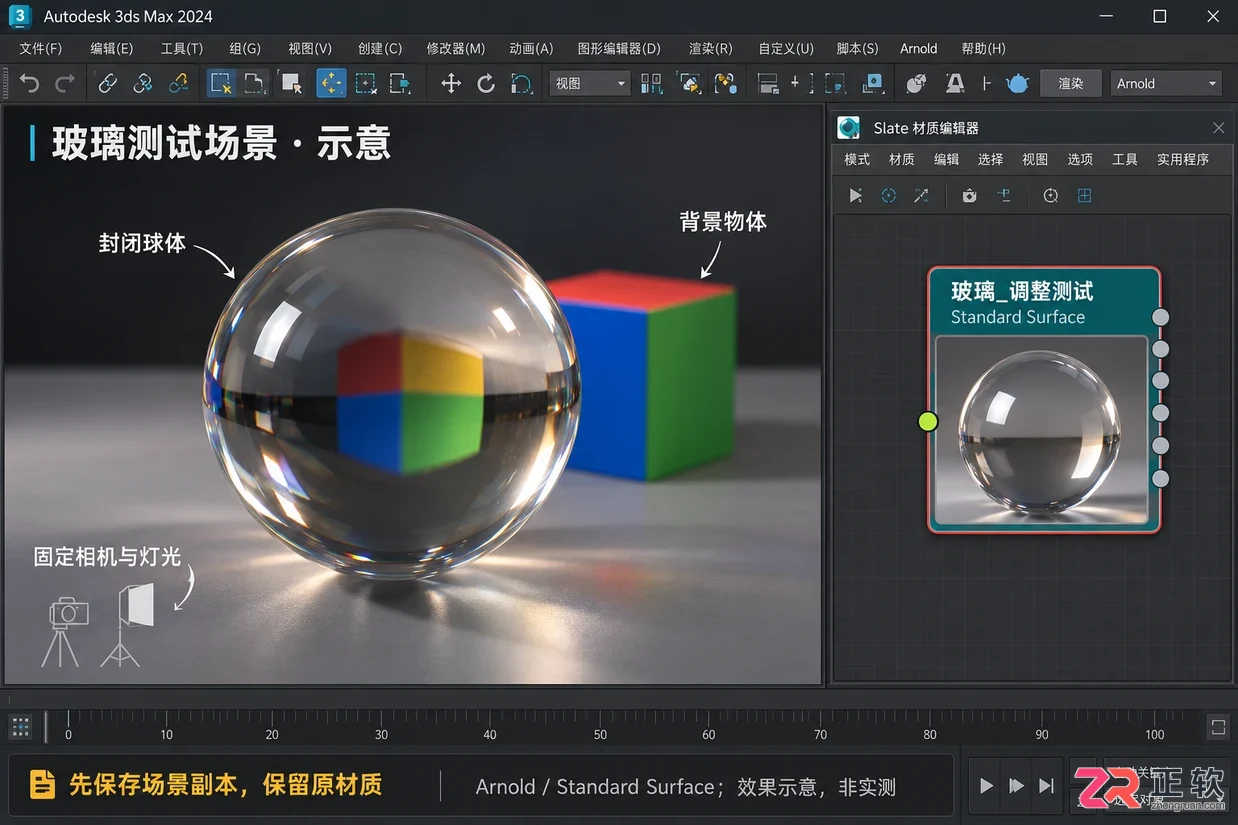The width and height of the screenshot is (1238, 825).
Task: Open the 创建(C) menu
Action: [380, 48]
